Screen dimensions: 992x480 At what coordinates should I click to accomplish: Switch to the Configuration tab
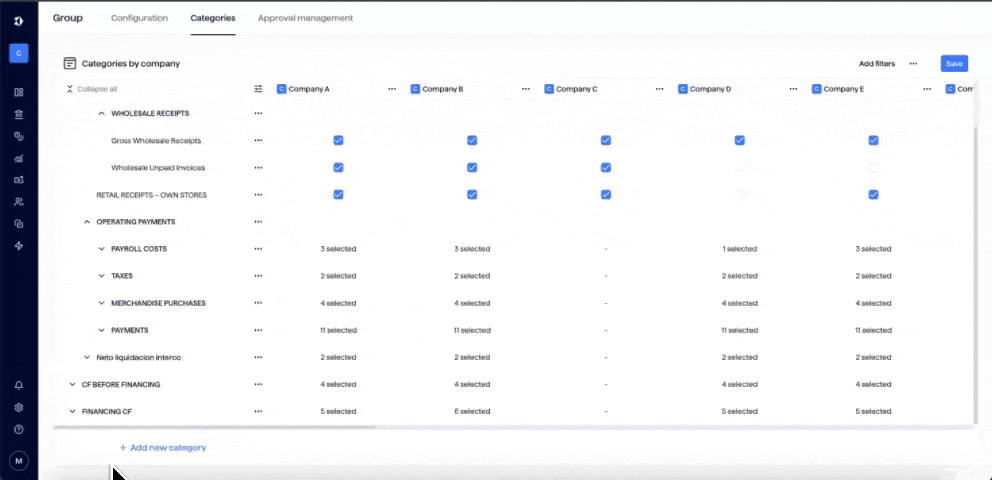coord(139,18)
